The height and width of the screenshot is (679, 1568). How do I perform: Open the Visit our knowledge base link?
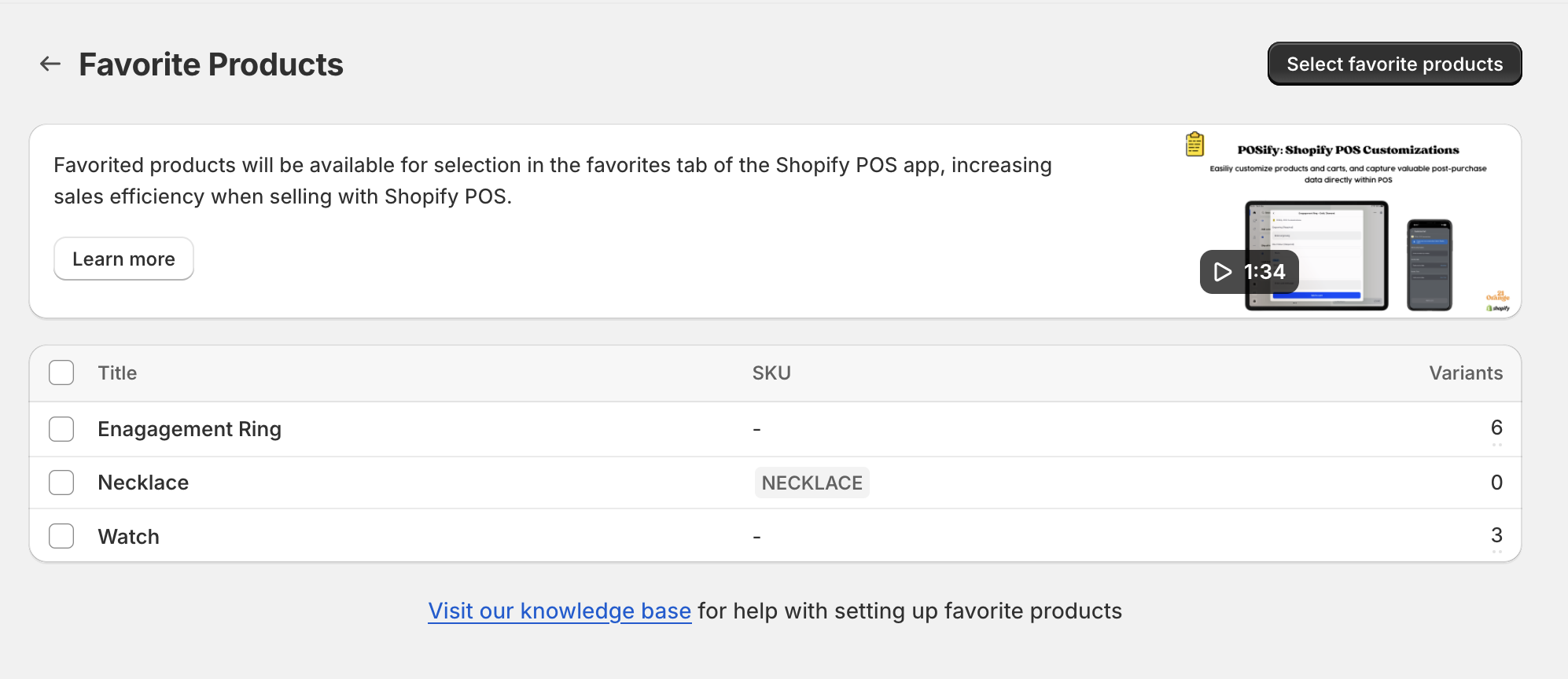click(559, 611)
